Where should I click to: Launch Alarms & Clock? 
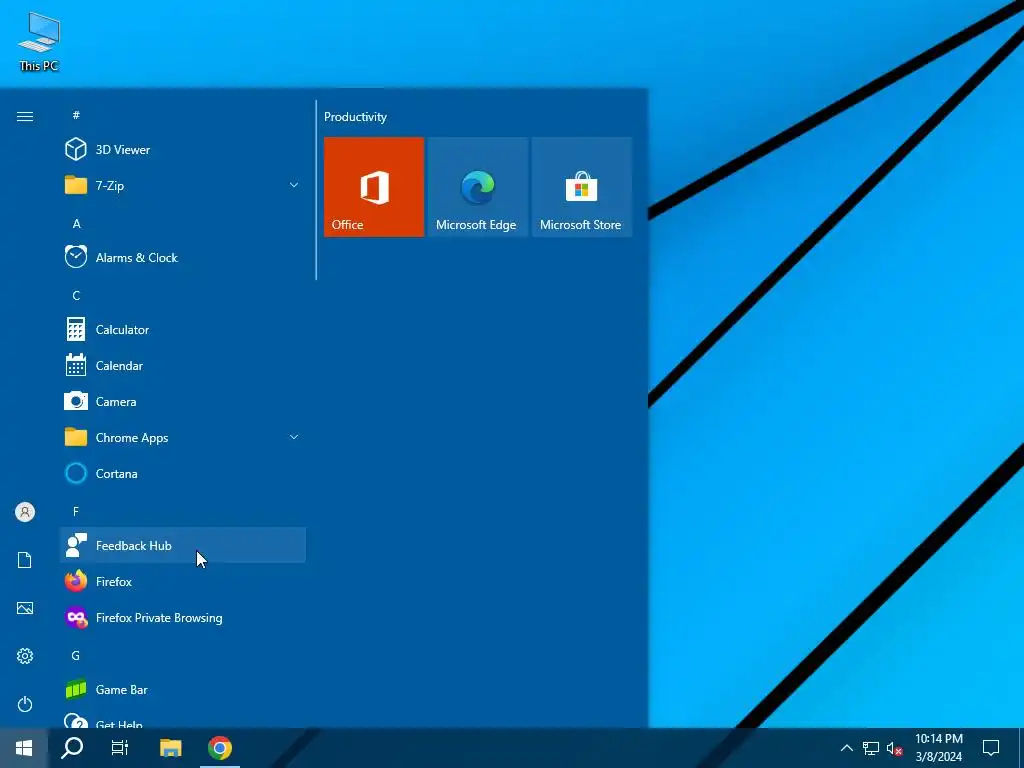tap(183, 257)
